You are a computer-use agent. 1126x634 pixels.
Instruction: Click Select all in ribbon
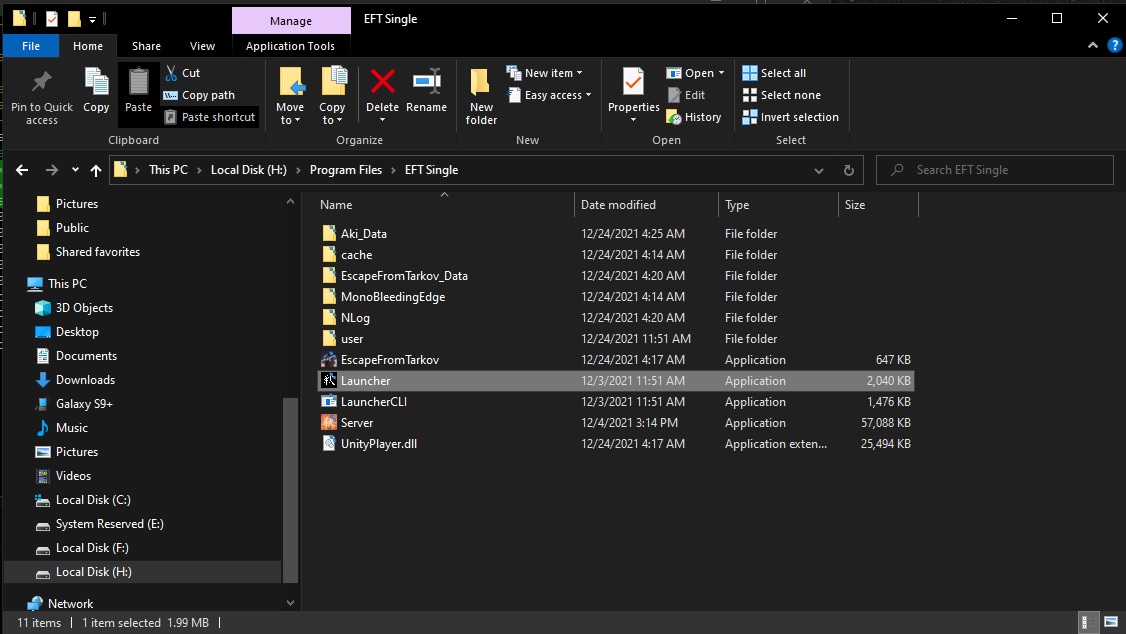(x=774, y=73)
